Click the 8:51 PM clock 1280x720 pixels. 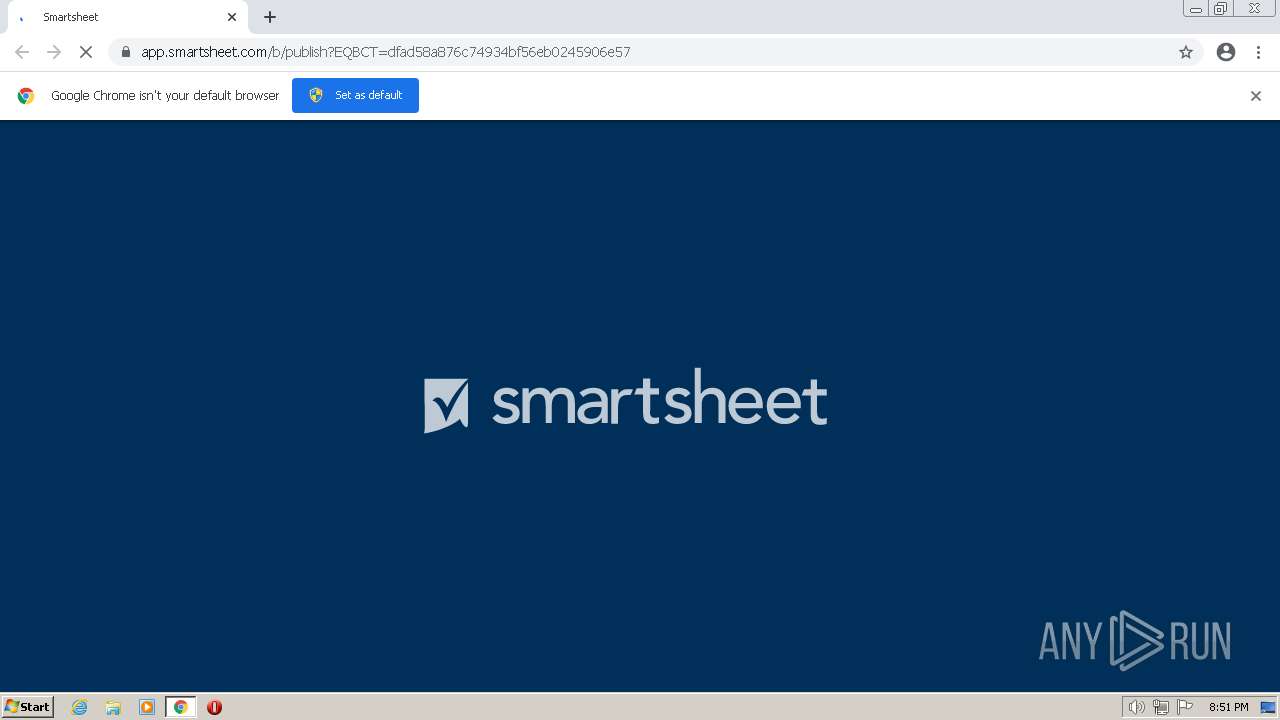[x=1229, y=707]
